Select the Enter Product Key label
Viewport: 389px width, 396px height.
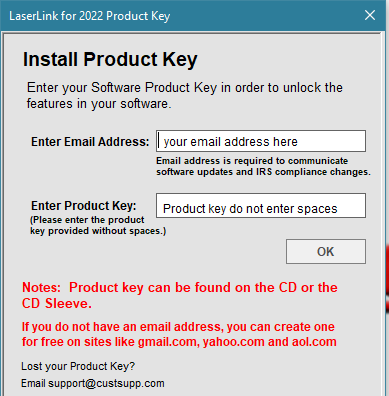[x=84, y=206]
